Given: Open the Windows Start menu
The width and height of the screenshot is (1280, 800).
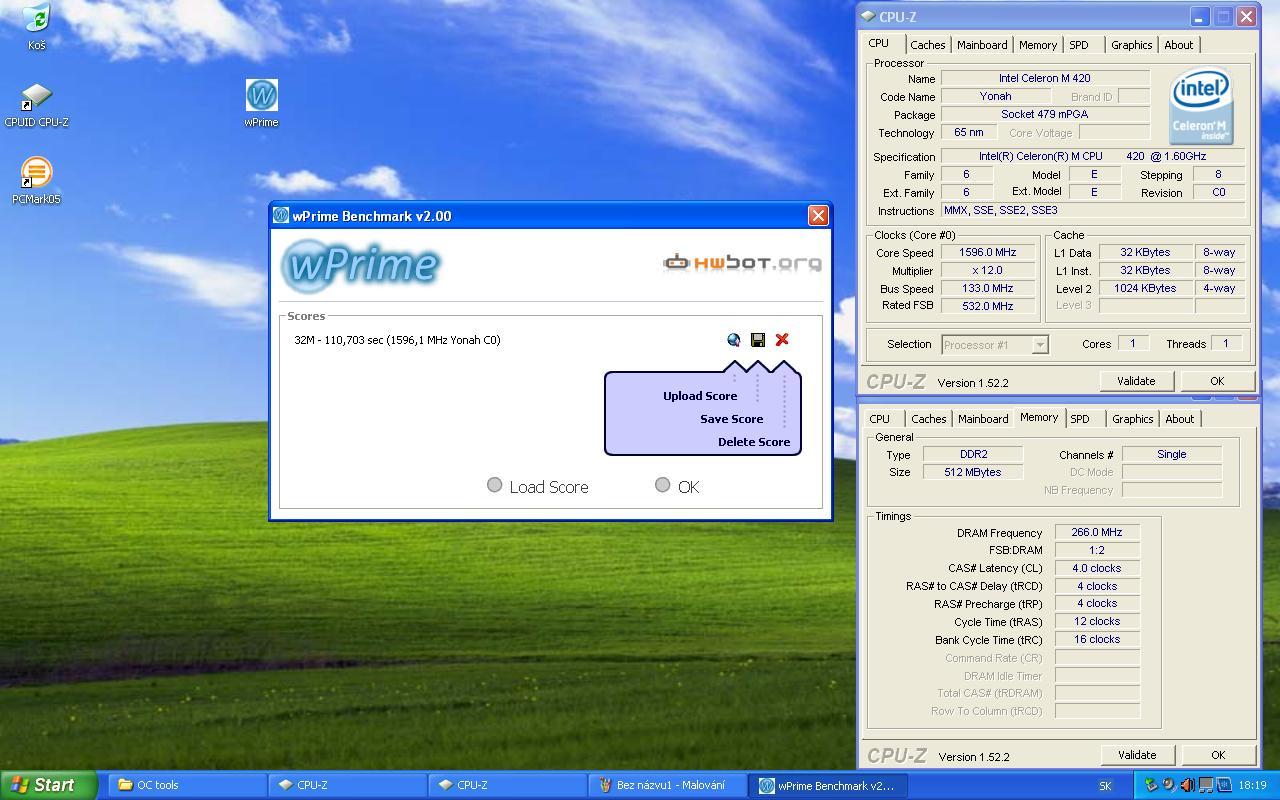Looking at the screenshot, I should 48,785.
